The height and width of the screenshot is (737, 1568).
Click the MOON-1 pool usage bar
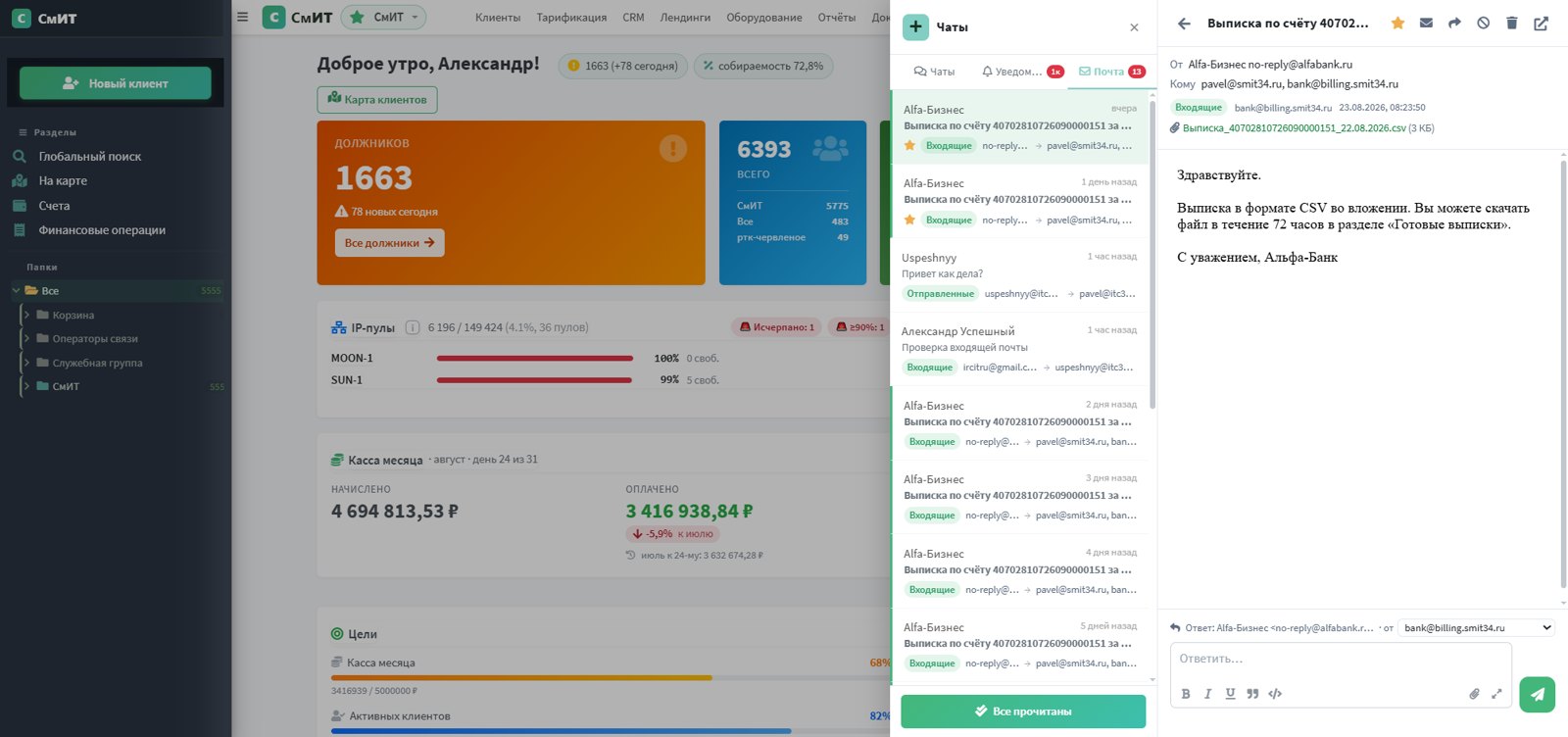535,359
